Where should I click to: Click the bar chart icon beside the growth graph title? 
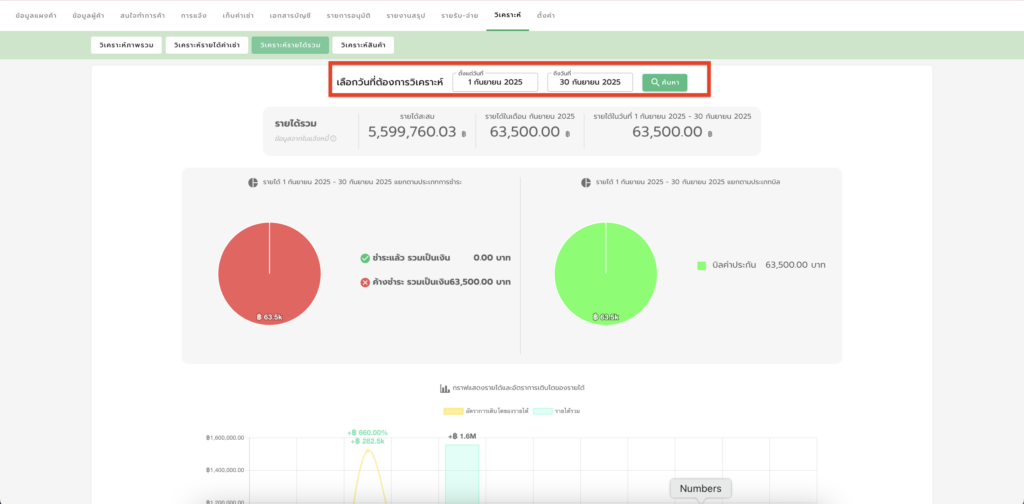tap(445, 388)
